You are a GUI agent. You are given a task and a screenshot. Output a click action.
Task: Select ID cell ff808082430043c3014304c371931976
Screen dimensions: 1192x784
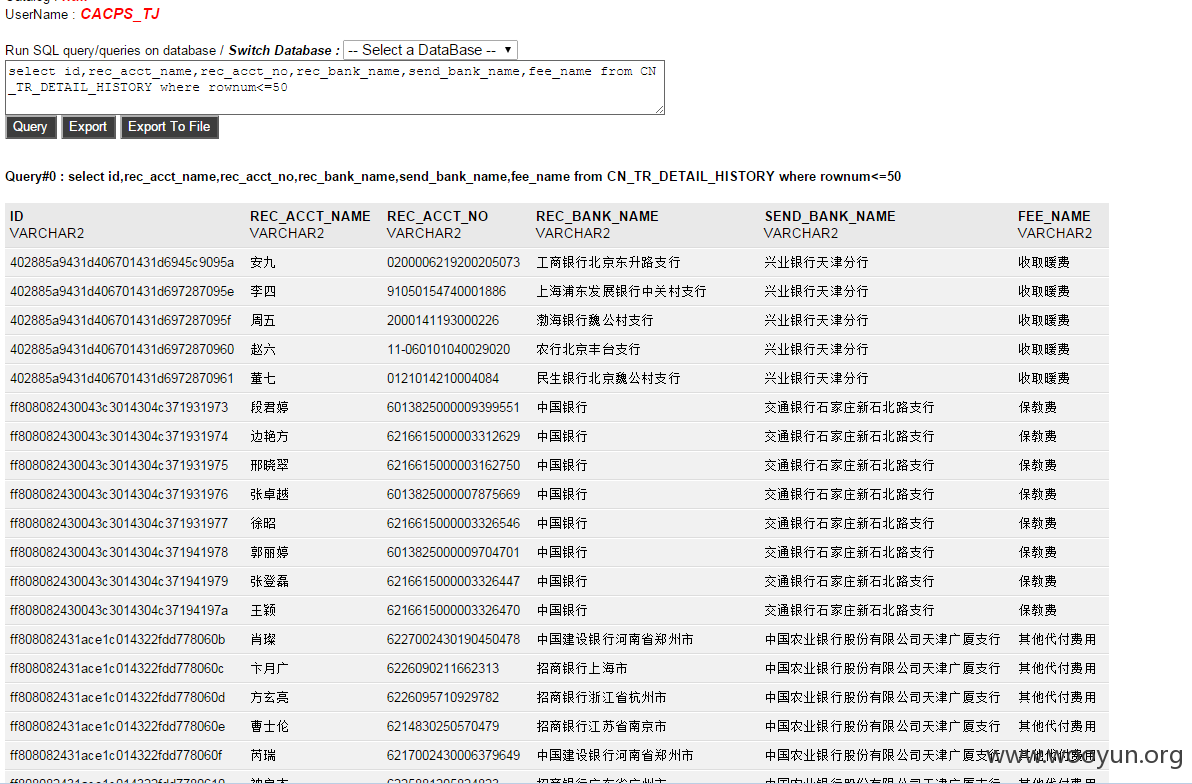pyautogui.click(x=119, y=494)
